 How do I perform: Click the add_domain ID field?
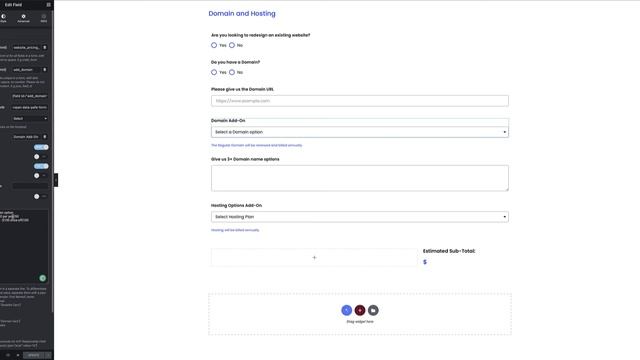click(x=27, y=70)
